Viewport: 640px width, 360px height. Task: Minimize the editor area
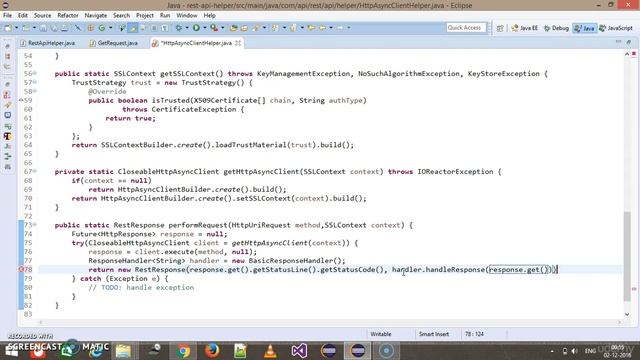(x=618, y=42)
